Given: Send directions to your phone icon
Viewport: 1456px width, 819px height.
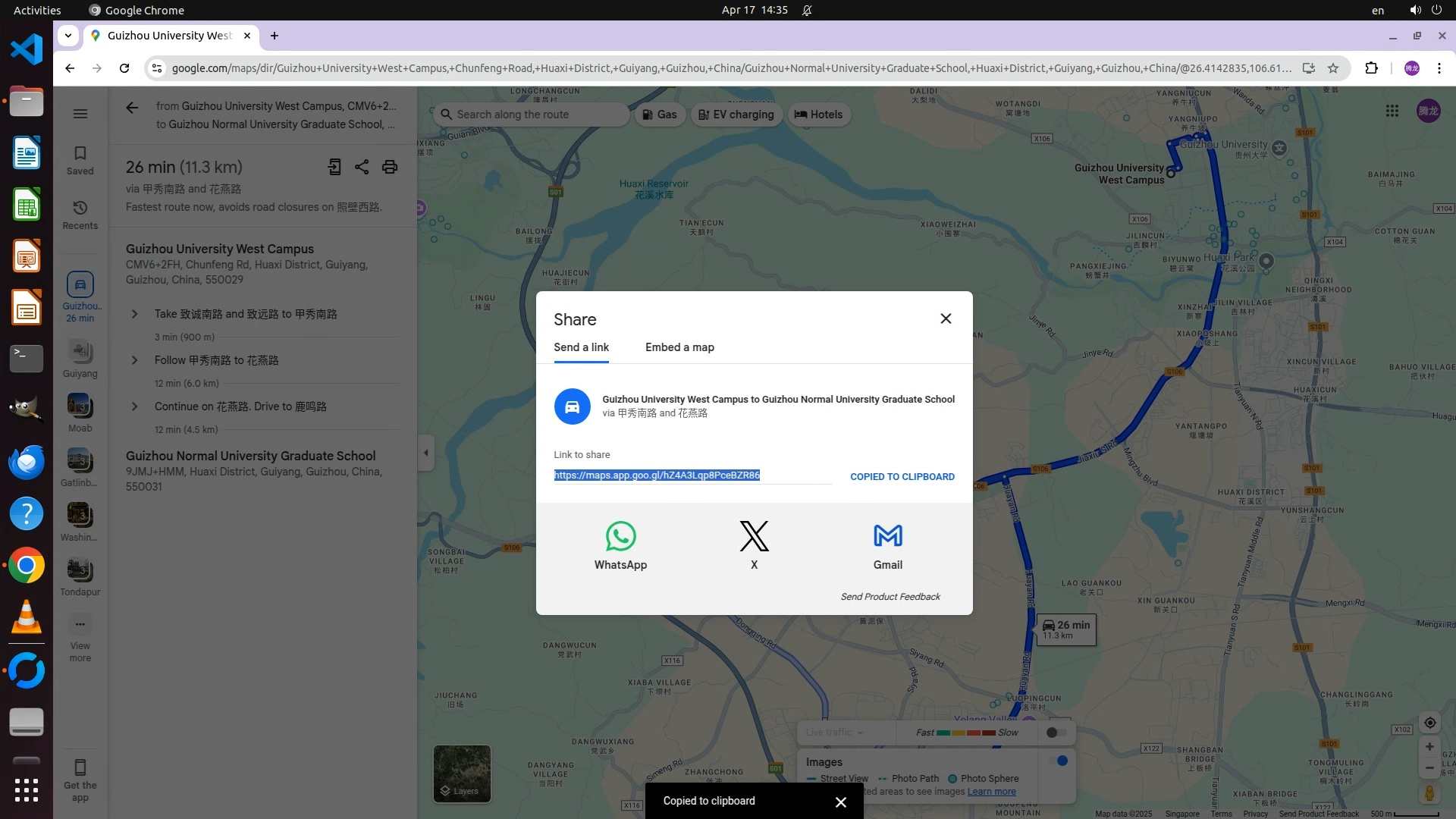Looking at the screenshot, I should point(334,167).
